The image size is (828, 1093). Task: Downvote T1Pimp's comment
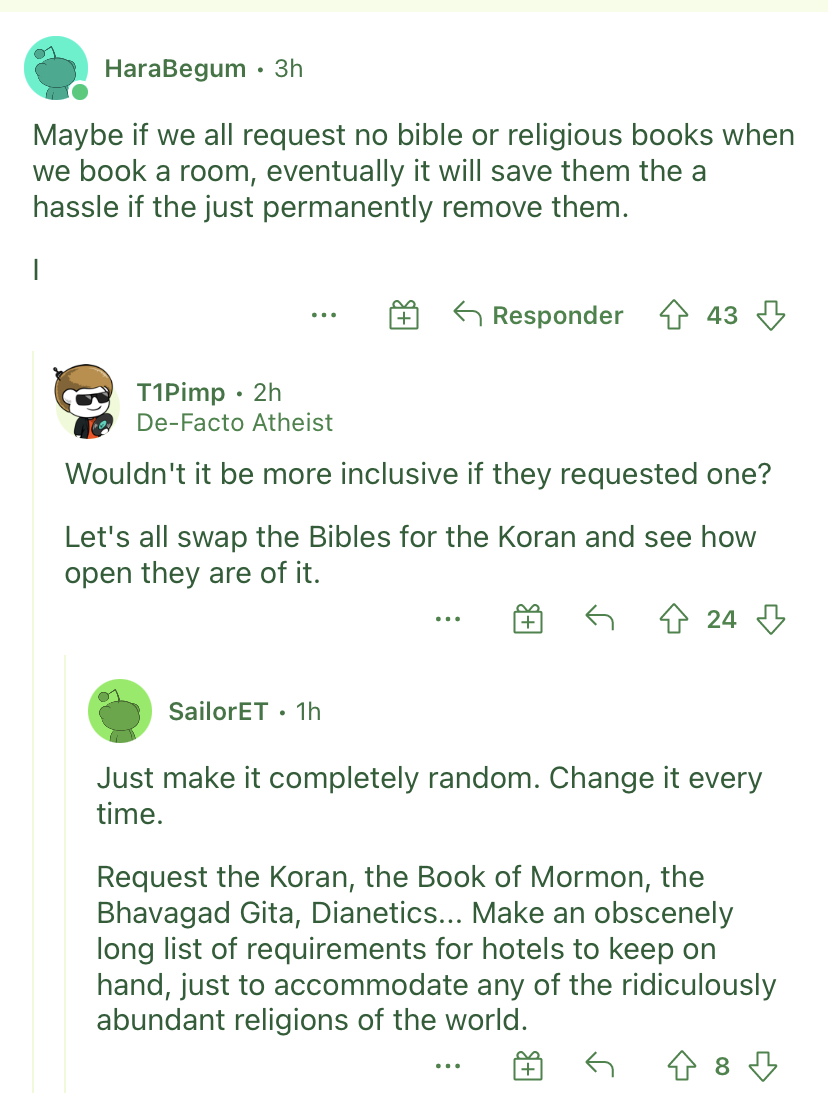point(771,619)
